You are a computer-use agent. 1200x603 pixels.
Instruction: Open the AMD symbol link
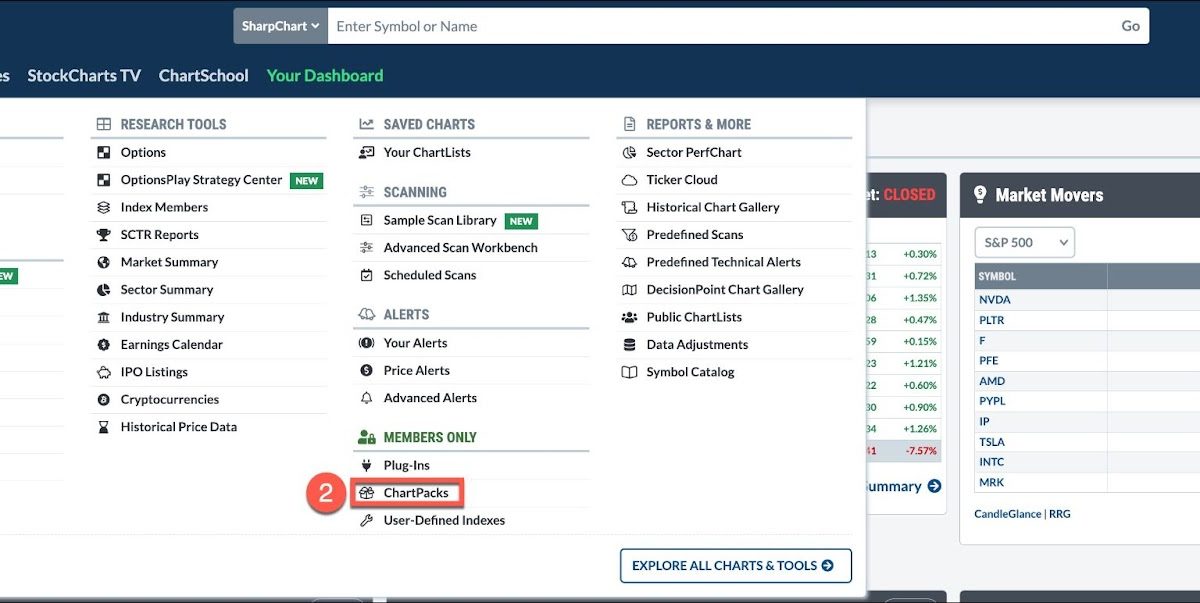pos(992,381)
